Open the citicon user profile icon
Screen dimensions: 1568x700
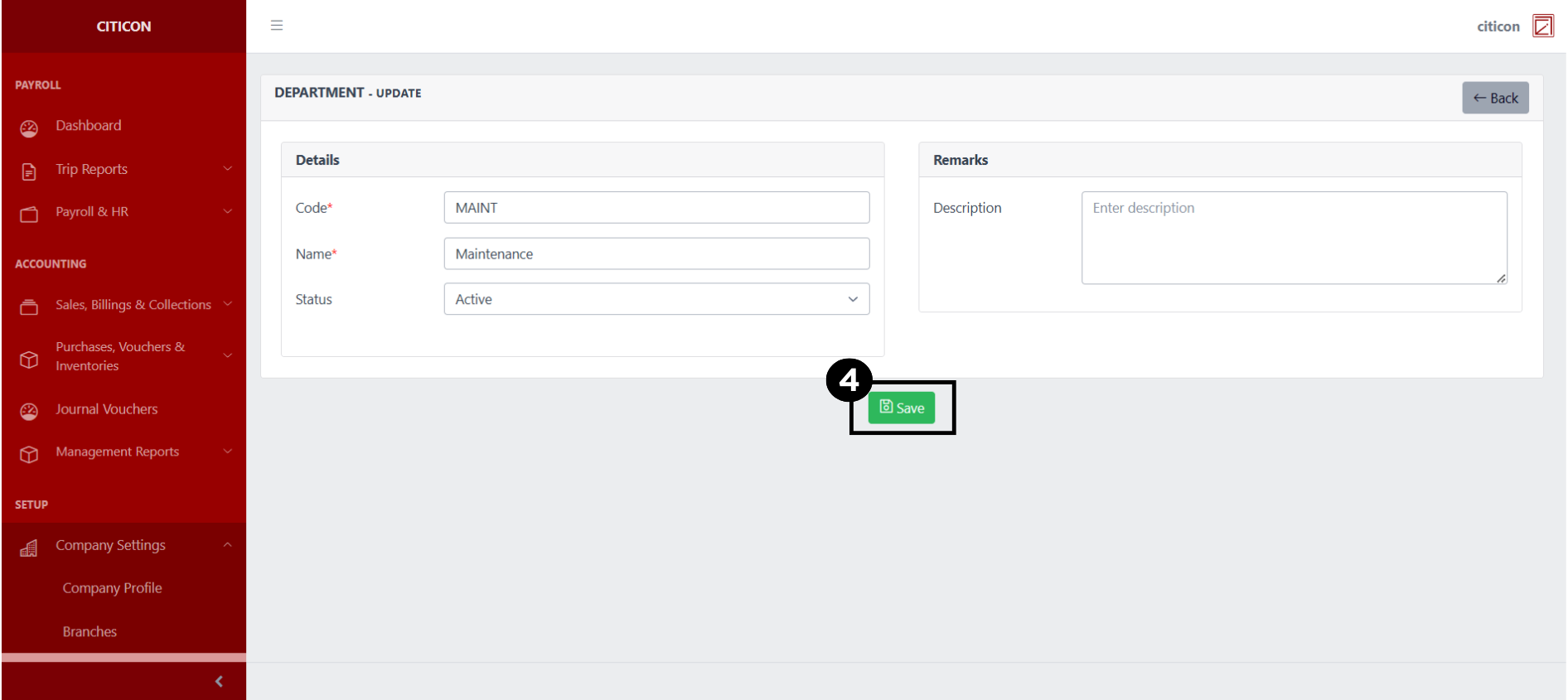tap(1542, 27)
